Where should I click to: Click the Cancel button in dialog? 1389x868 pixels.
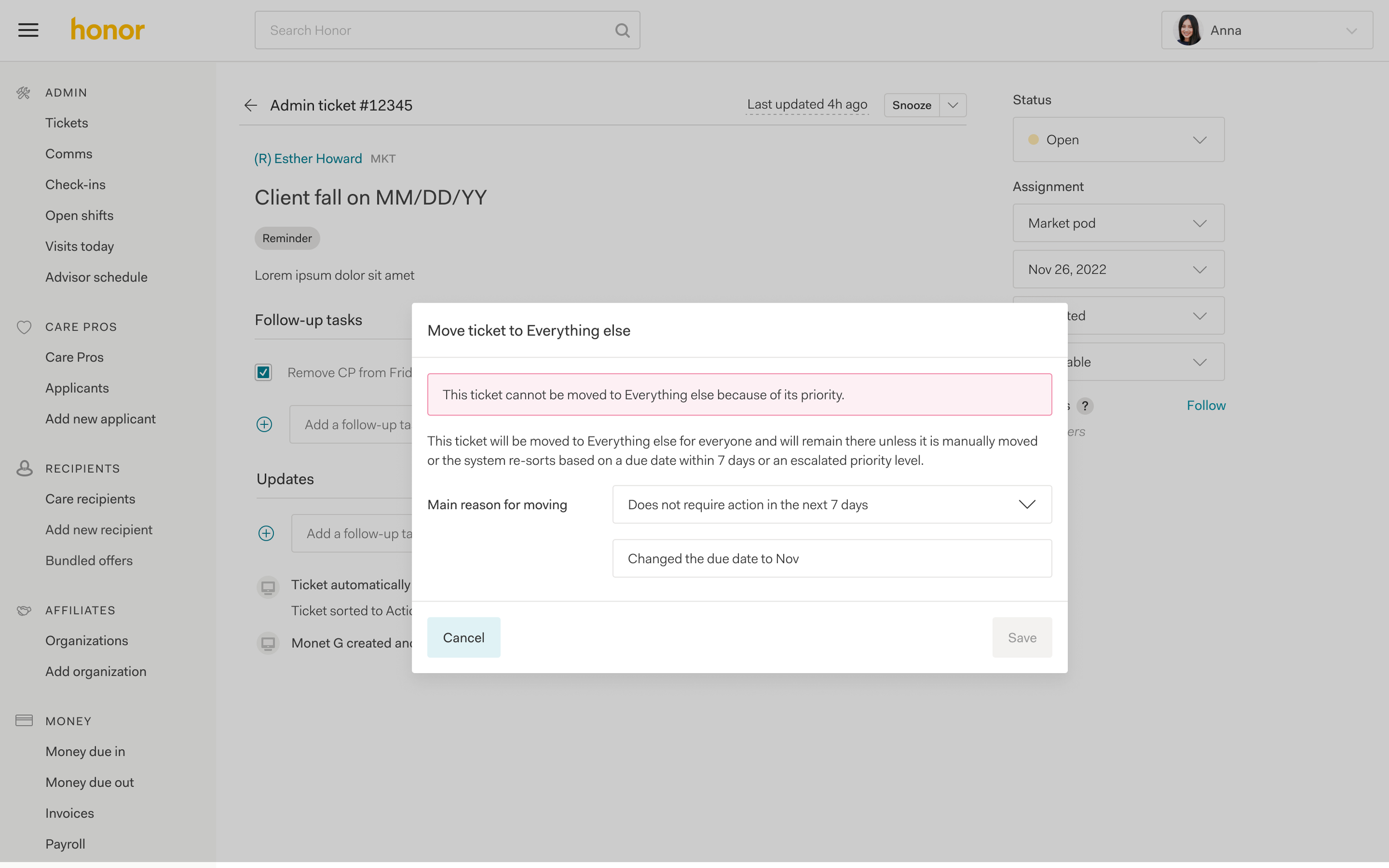tap(463, 637)
